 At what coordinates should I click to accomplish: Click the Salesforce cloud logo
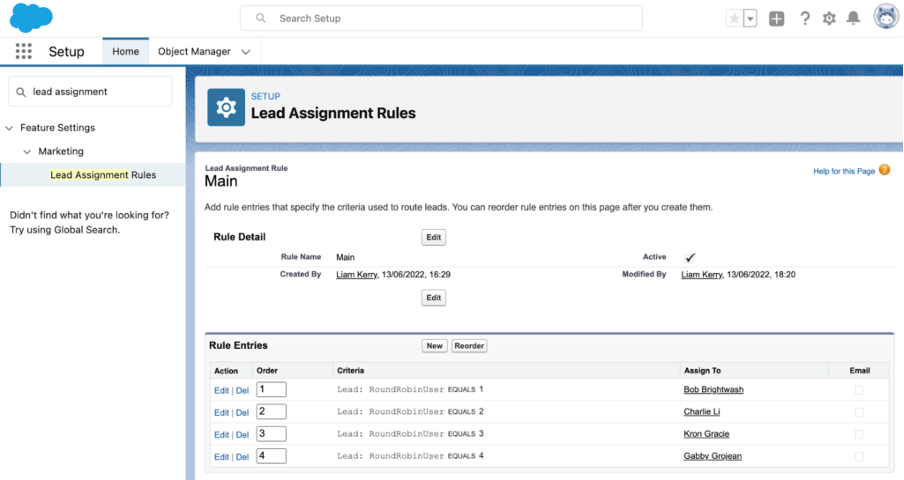[31, 17]
